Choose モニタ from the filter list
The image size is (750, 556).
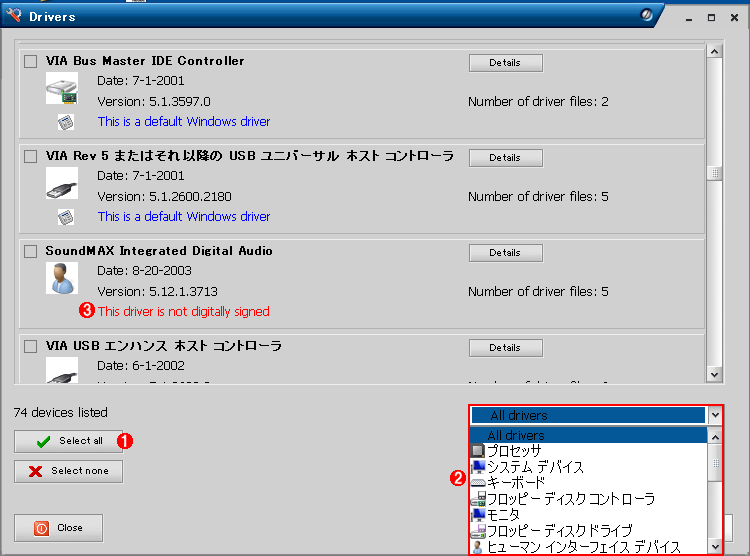(x=588, y=514)
